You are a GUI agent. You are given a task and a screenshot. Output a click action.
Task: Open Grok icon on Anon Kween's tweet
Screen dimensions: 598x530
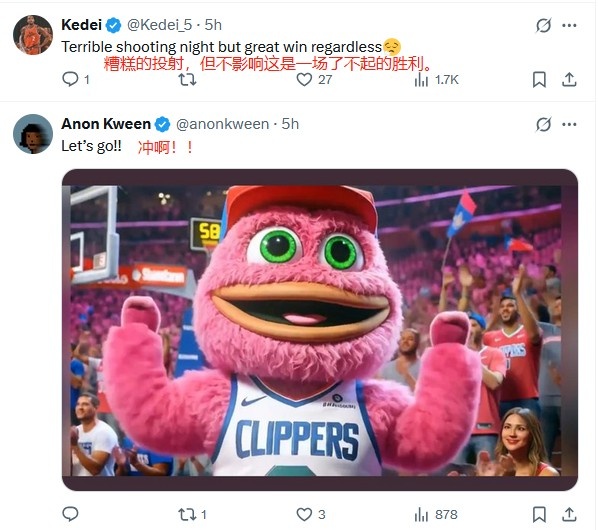[x=543, y=124]
